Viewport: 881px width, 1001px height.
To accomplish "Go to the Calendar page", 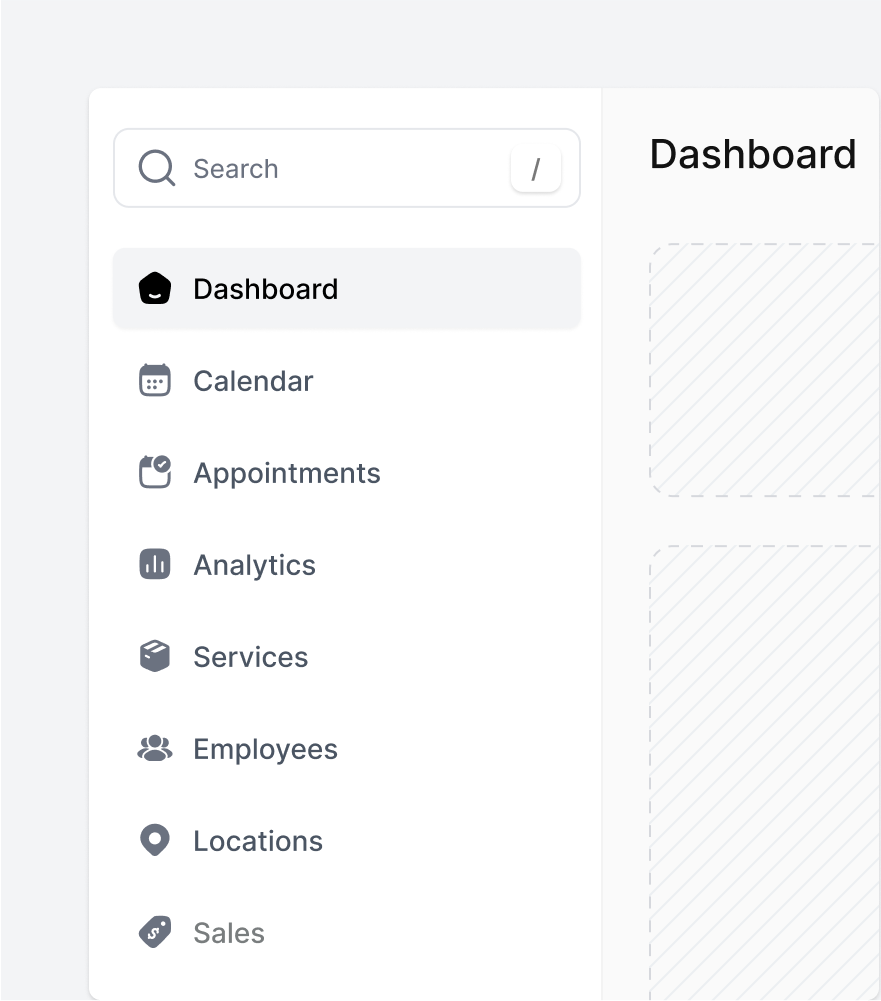I will (x=253, y=381).
